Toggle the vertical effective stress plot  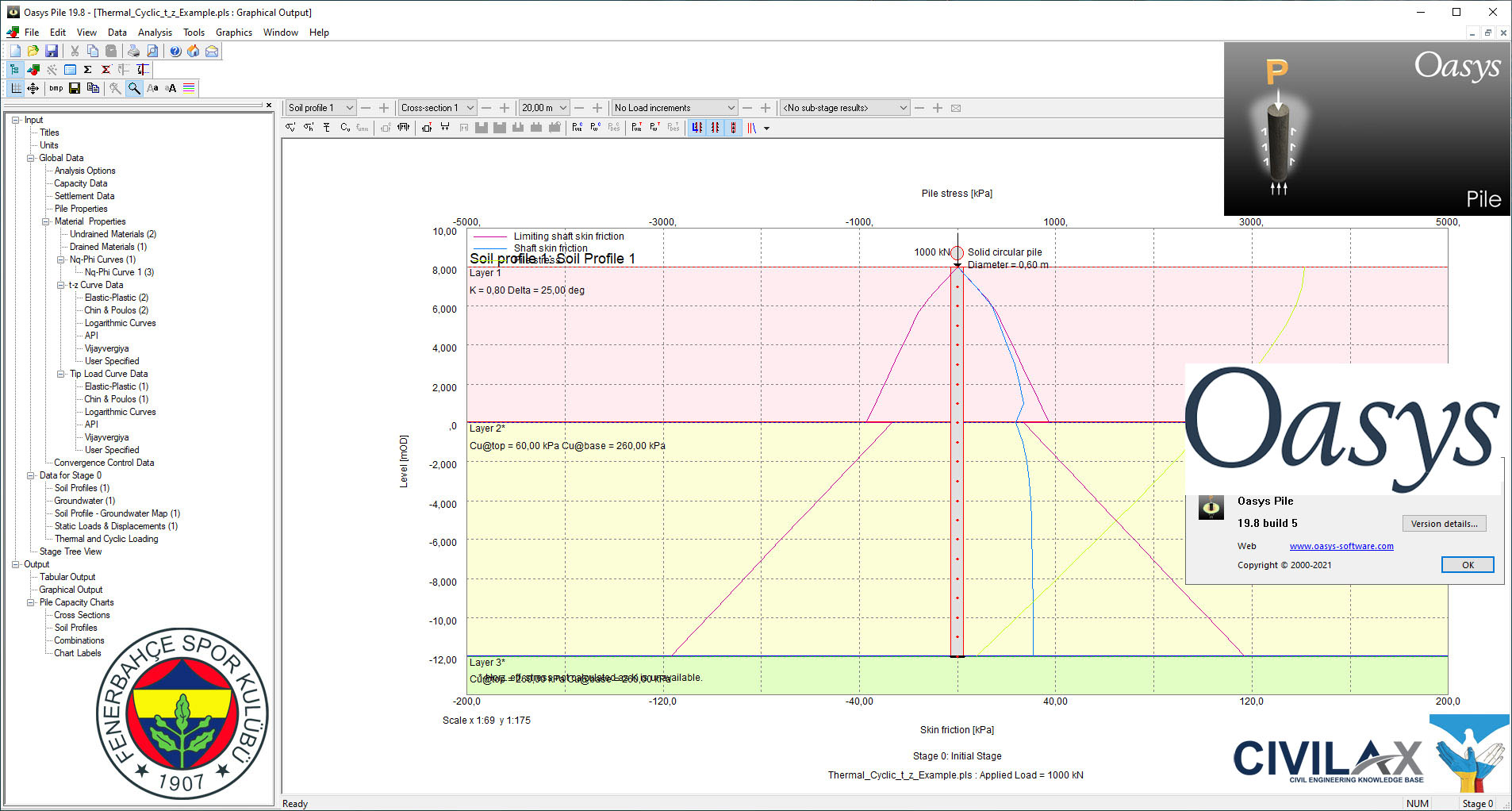point(290,128)
